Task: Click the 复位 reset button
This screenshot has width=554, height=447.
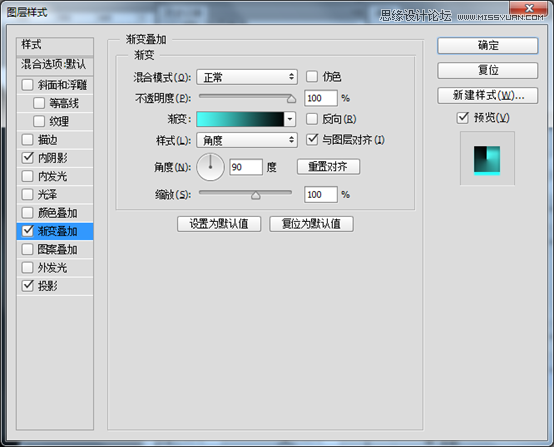Action: click(488, 70)
